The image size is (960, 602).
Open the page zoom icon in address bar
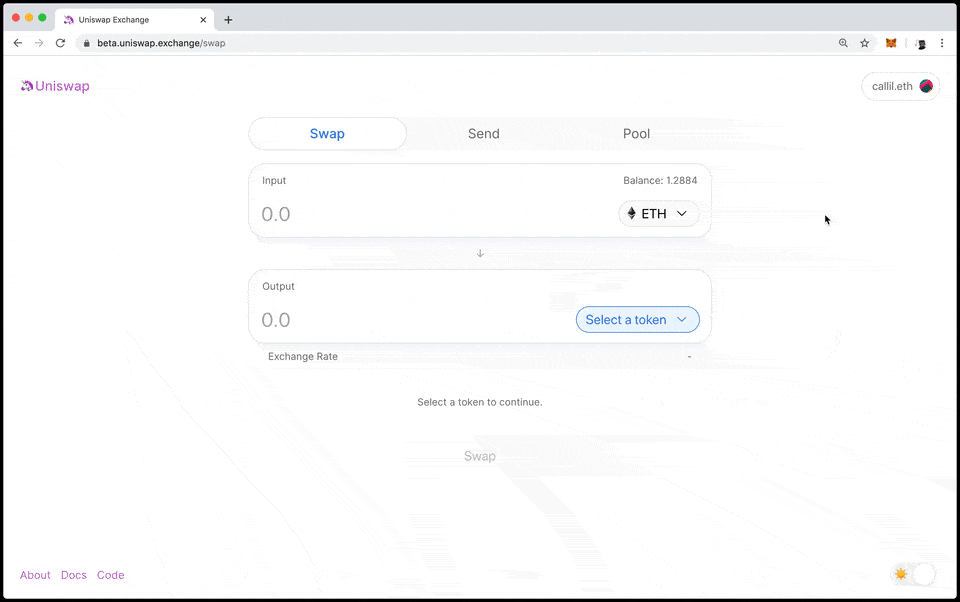click(843, 43)
